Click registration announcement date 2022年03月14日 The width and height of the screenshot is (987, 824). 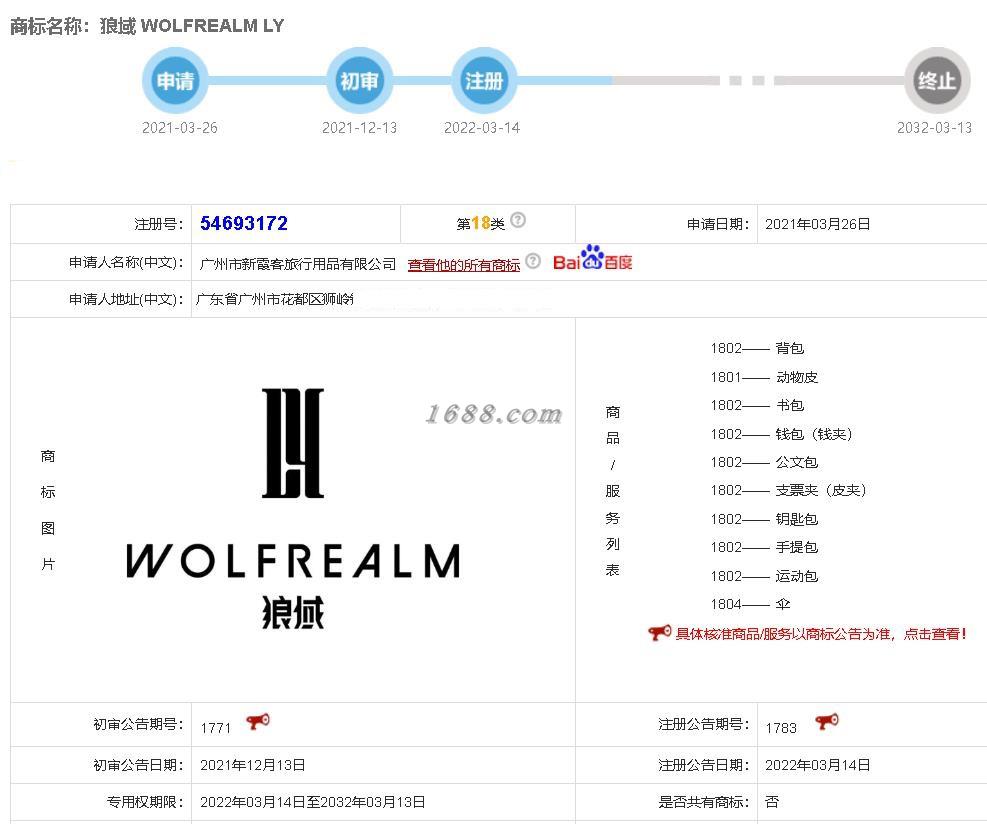tap(818, 765)
